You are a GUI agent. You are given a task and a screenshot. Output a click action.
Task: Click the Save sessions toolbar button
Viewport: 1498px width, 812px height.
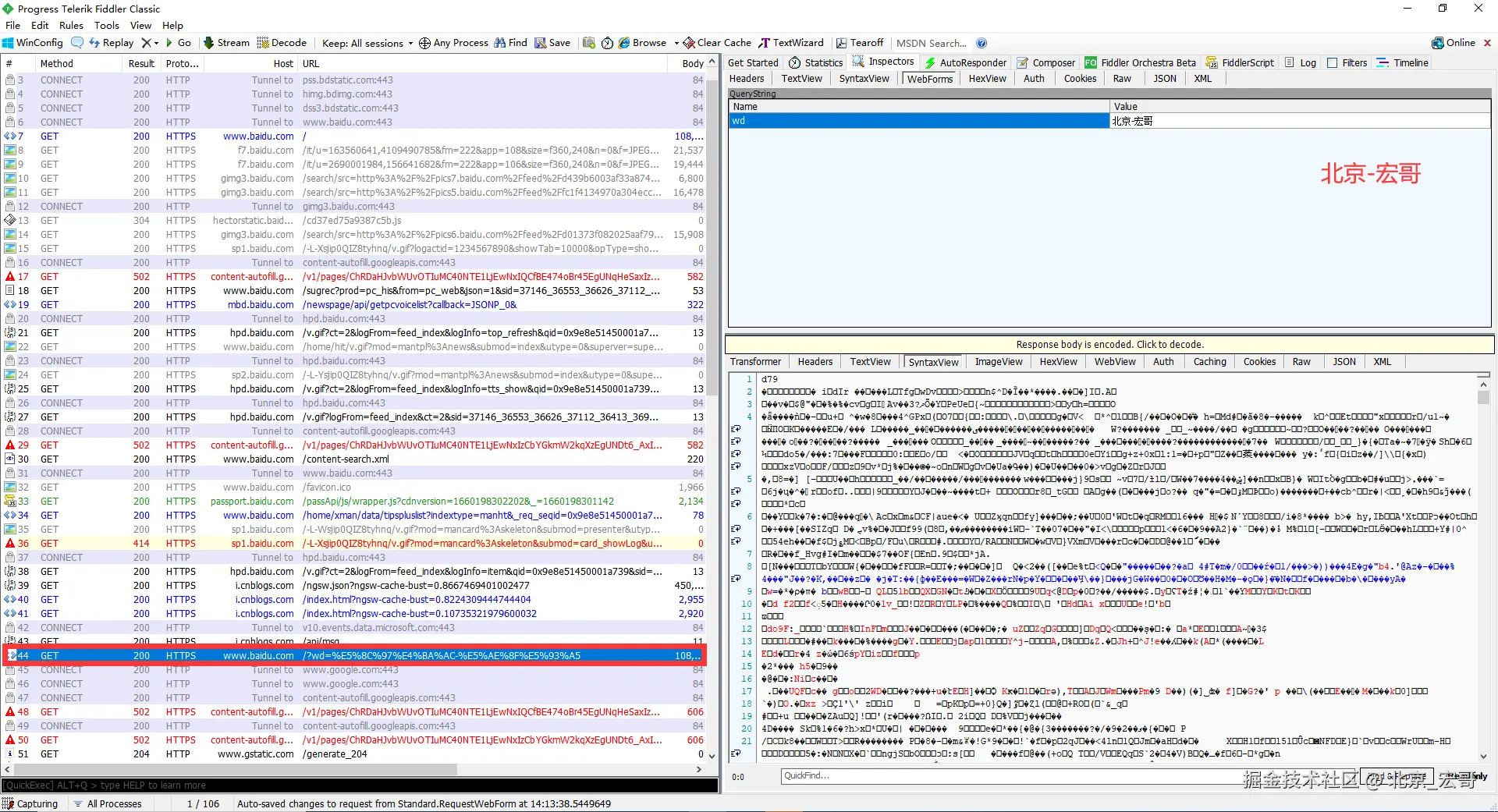[552, 43]
